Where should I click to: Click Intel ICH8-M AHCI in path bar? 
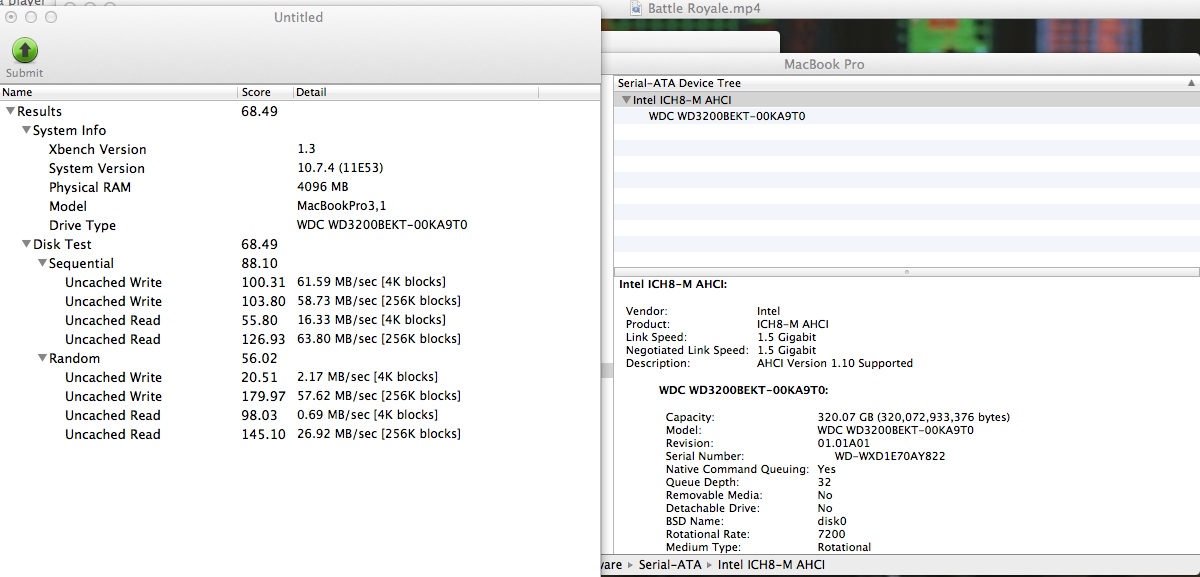coord(772,566)
